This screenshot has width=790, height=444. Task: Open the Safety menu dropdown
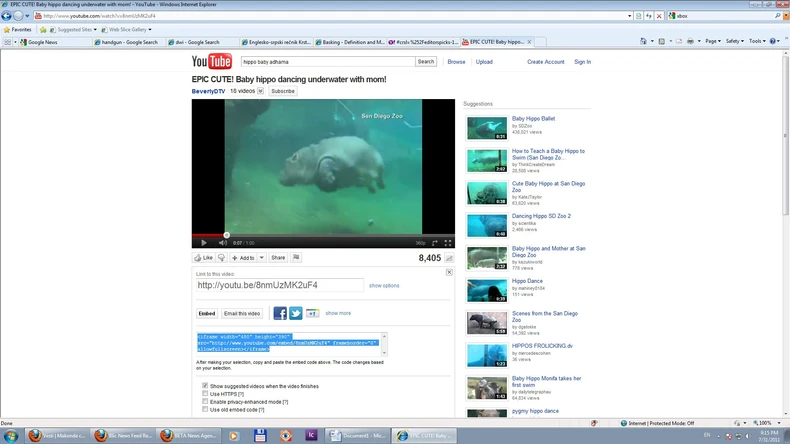click(x=735, y=41)
